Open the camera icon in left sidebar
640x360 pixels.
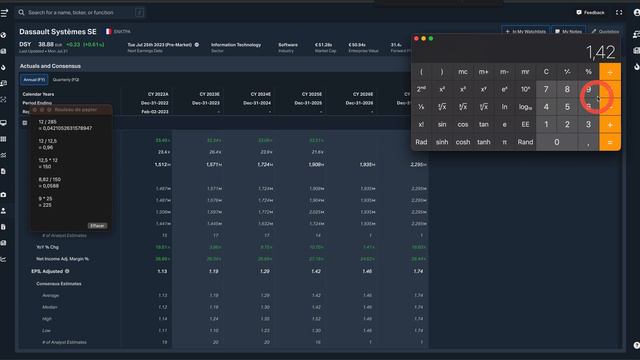tap(3, 195)
